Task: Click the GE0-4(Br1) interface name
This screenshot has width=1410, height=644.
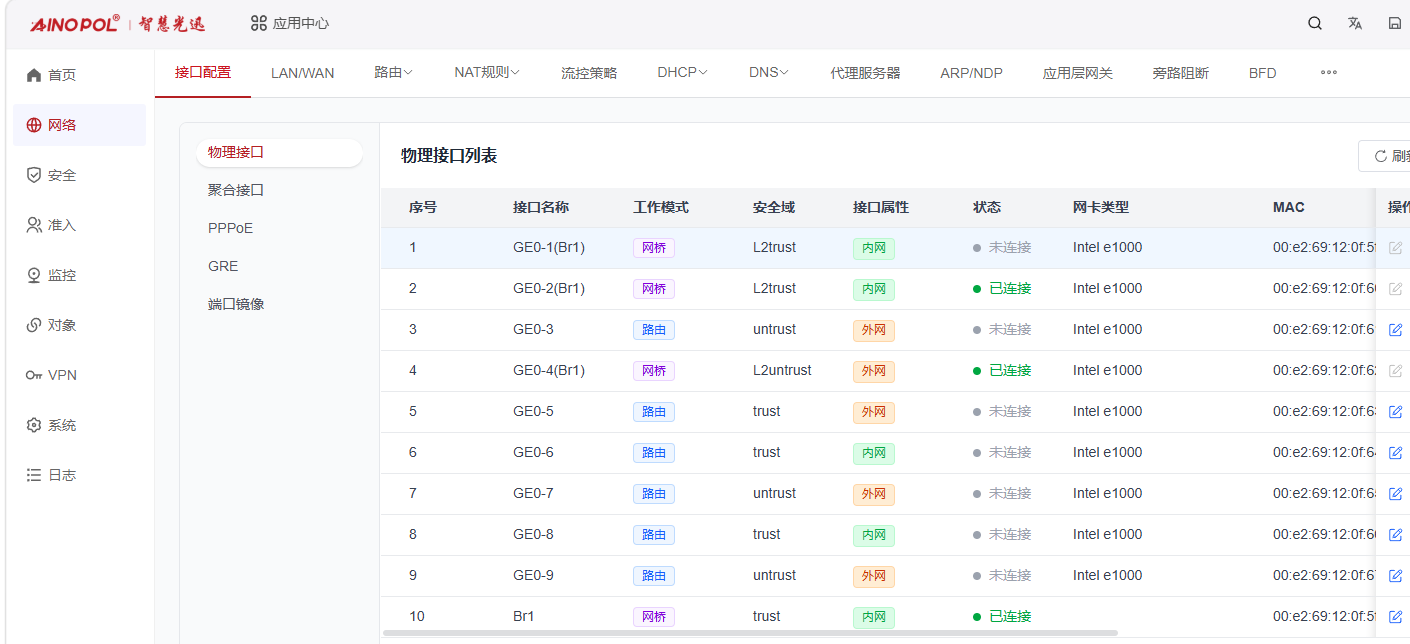Action: tap(549, 370)
